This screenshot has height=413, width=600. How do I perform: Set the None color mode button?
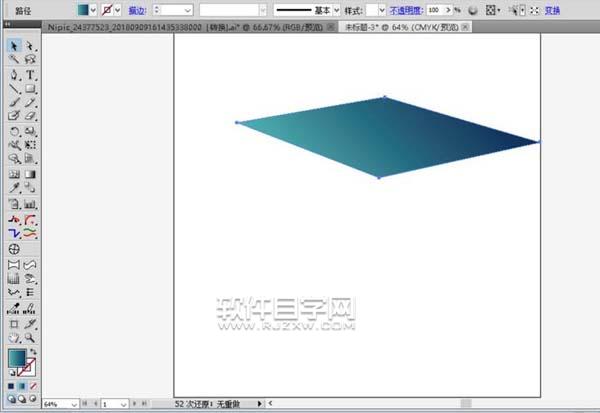point(33,385)
